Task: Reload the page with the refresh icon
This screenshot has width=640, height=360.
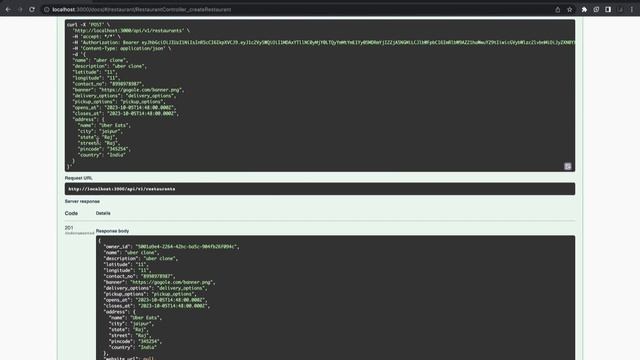Action: [32, 9]
